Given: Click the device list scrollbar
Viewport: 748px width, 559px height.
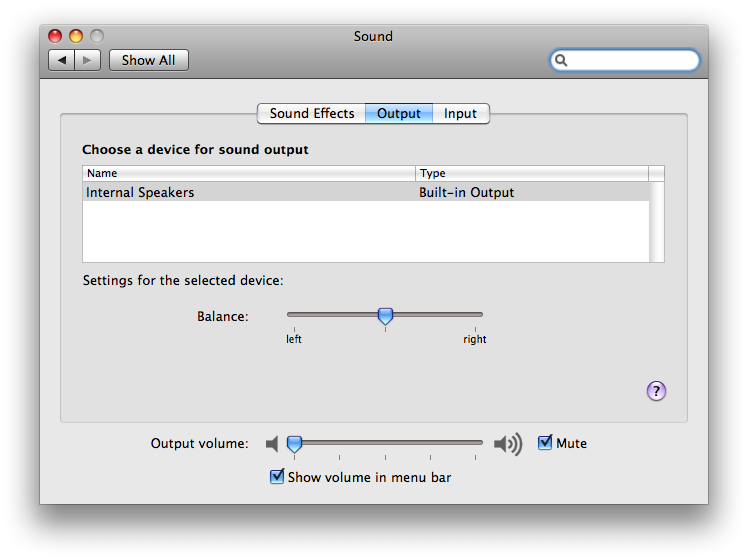Looking at the screenshot, I should pos(656,220).
